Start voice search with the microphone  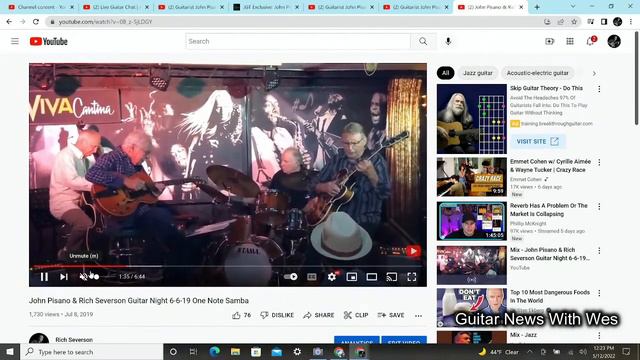point(448,41)
